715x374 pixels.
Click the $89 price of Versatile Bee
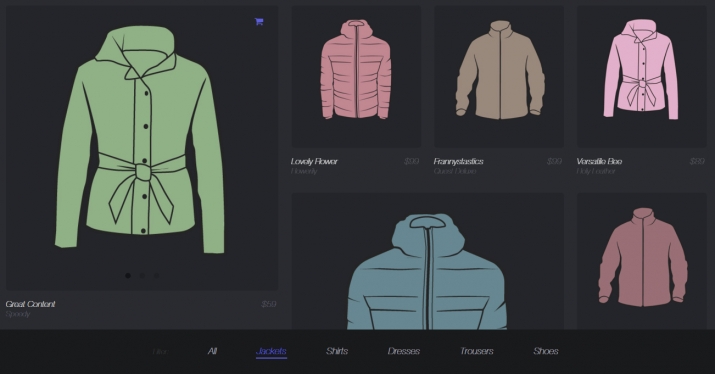pos(697,161)
